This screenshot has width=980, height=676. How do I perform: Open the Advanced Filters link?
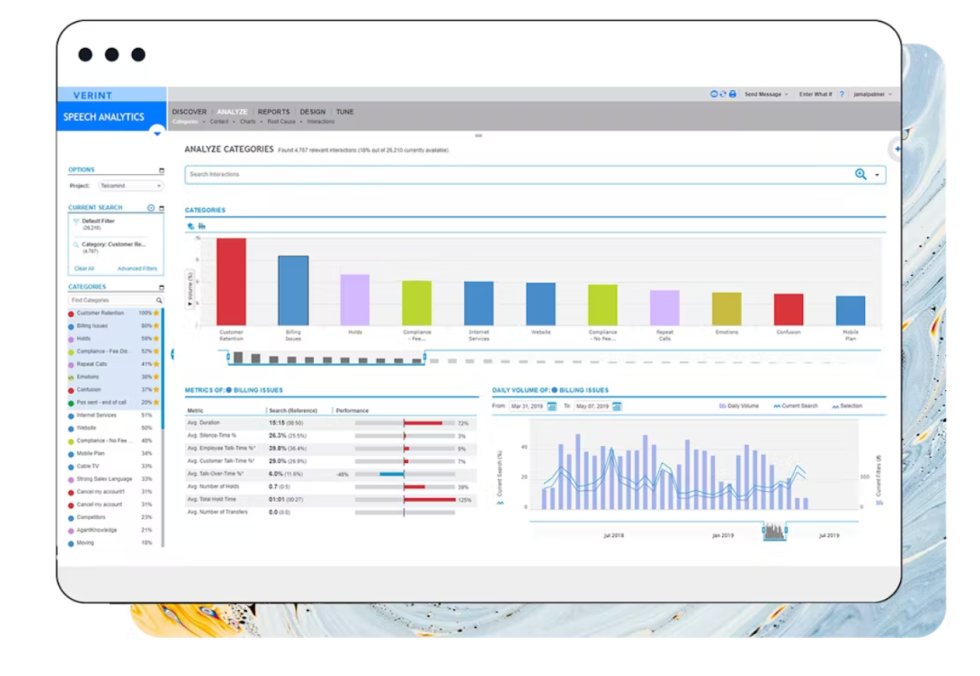pos(137,268)
